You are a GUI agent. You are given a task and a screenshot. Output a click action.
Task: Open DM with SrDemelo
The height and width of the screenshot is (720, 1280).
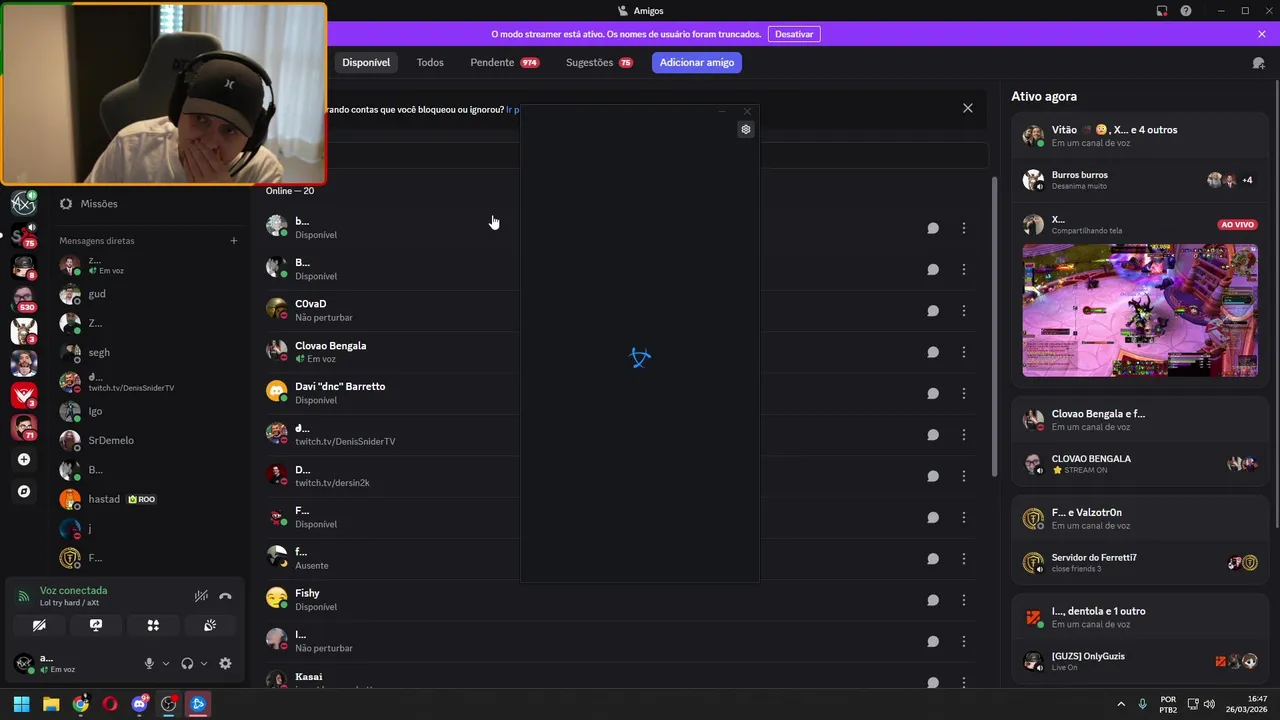click(149, 440)
